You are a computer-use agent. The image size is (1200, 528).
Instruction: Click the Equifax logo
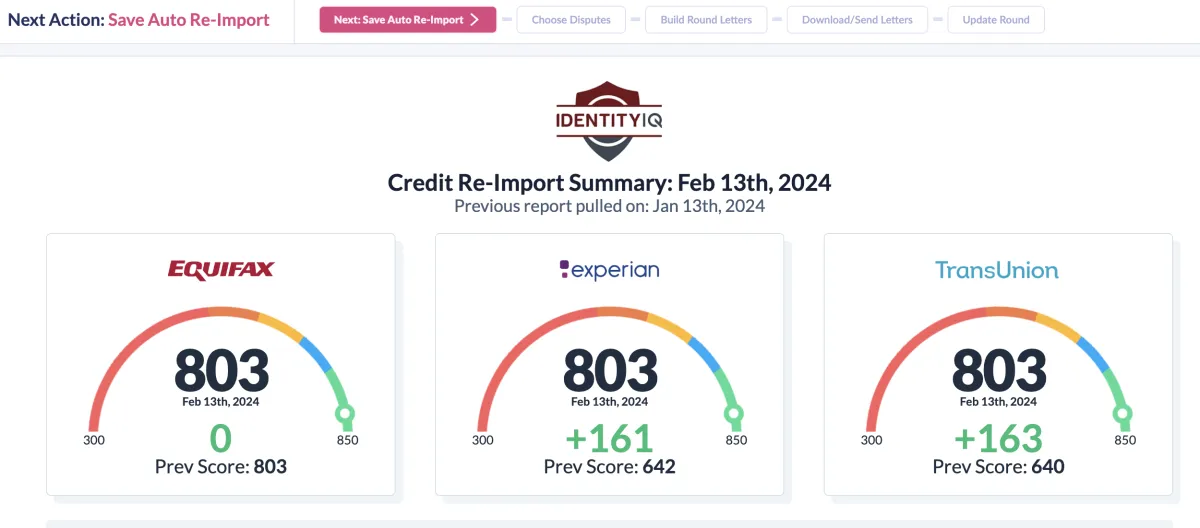[x=221, y=269]
